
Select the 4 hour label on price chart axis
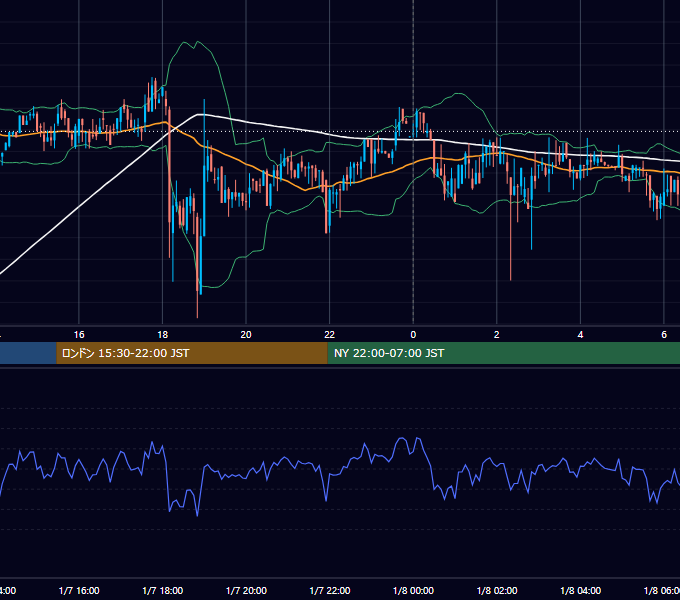580,335
